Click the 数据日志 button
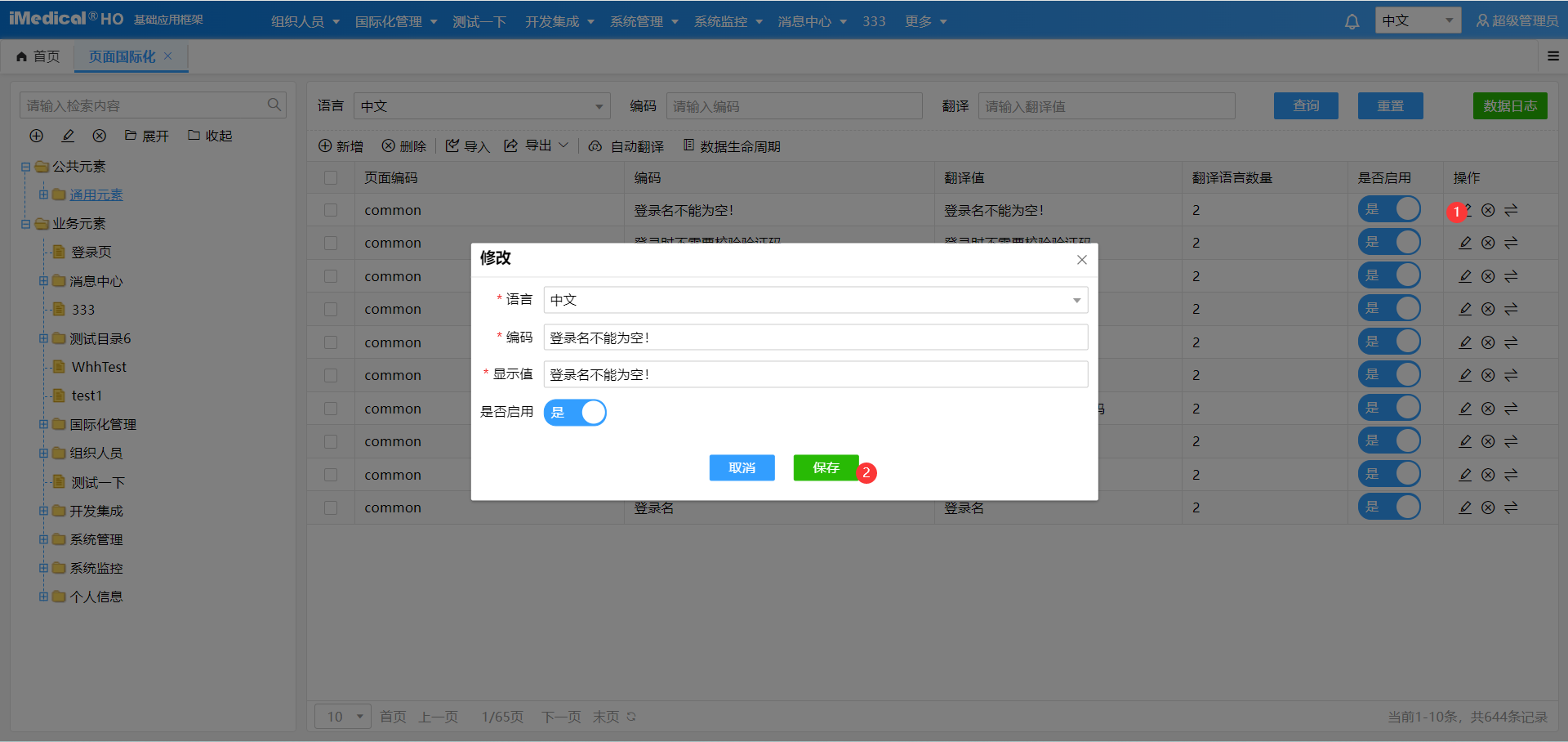Screen dimensions: 1568x742 coord(1510,105)
